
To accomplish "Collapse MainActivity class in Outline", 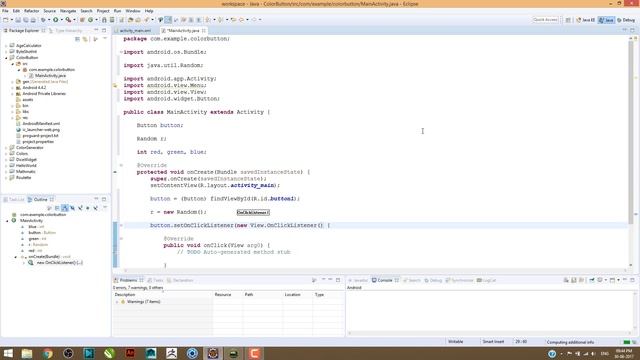I will click(x=7, y=221).
